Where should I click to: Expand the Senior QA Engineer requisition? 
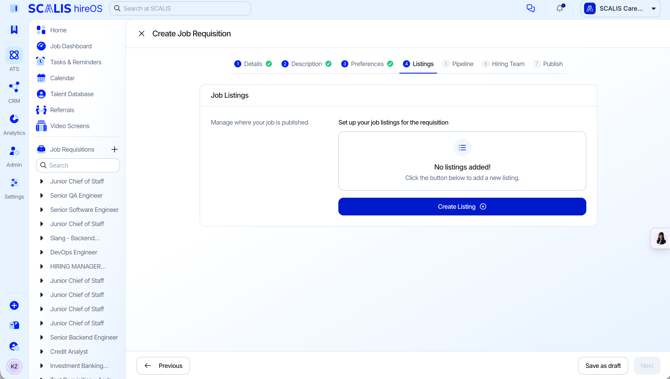pyautogui.click(x=41, y=196)
